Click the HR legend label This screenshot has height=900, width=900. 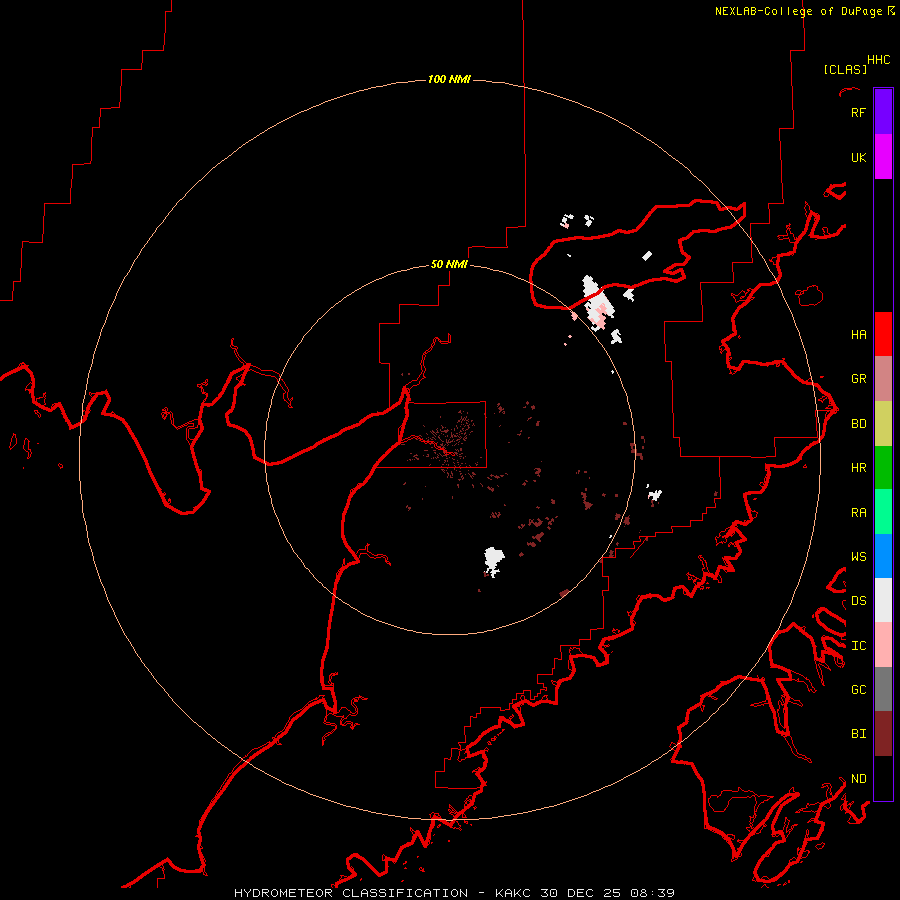pos(858,468)
